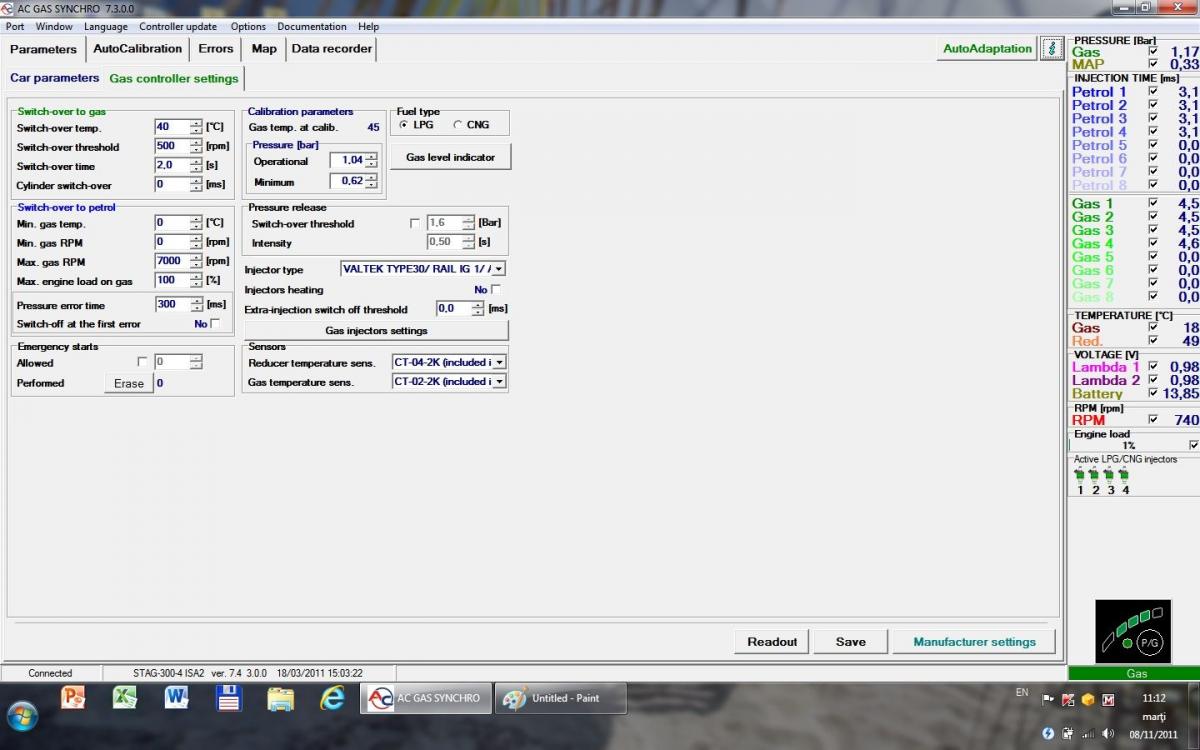Enable Pressure release switch-over threshold checkbox
This screenshot has height=750, width=1200.
(415, 223)
